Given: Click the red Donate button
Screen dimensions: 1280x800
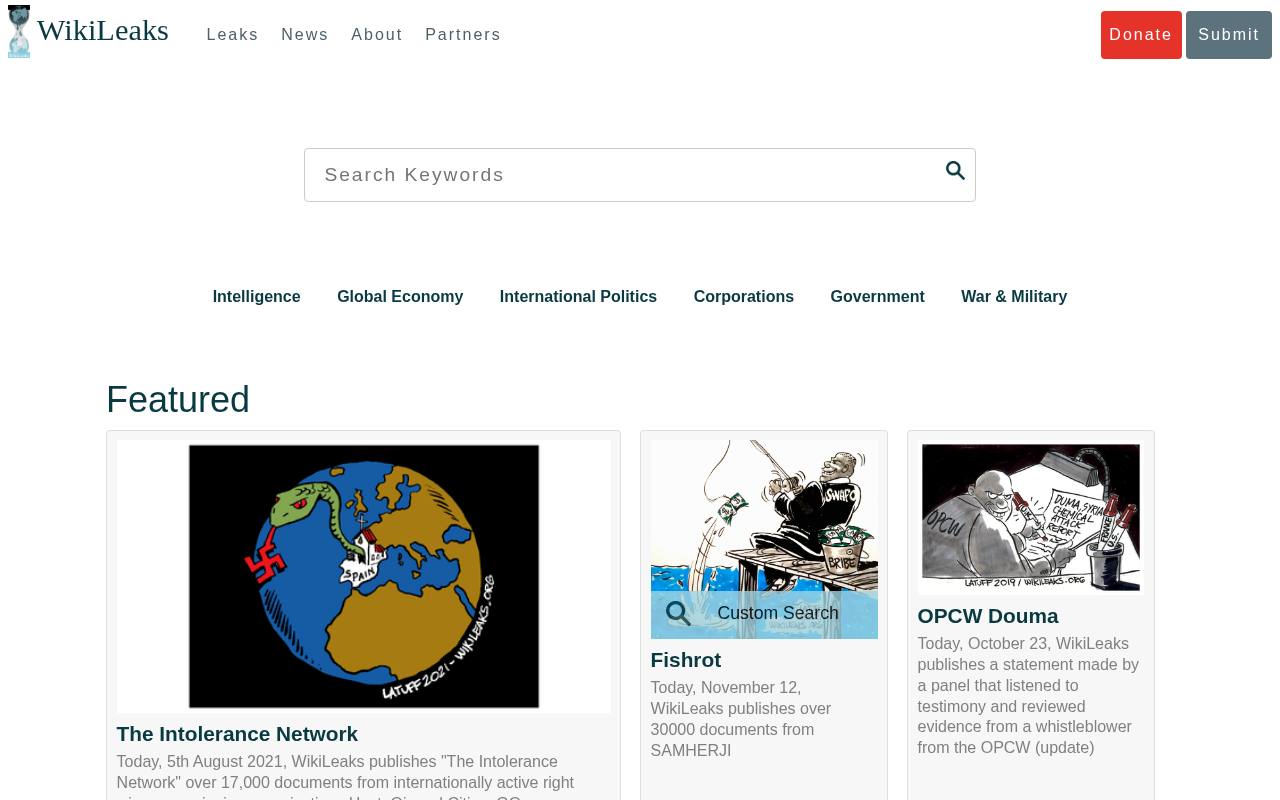Looking at the screenshot, I should [1141, 35].
